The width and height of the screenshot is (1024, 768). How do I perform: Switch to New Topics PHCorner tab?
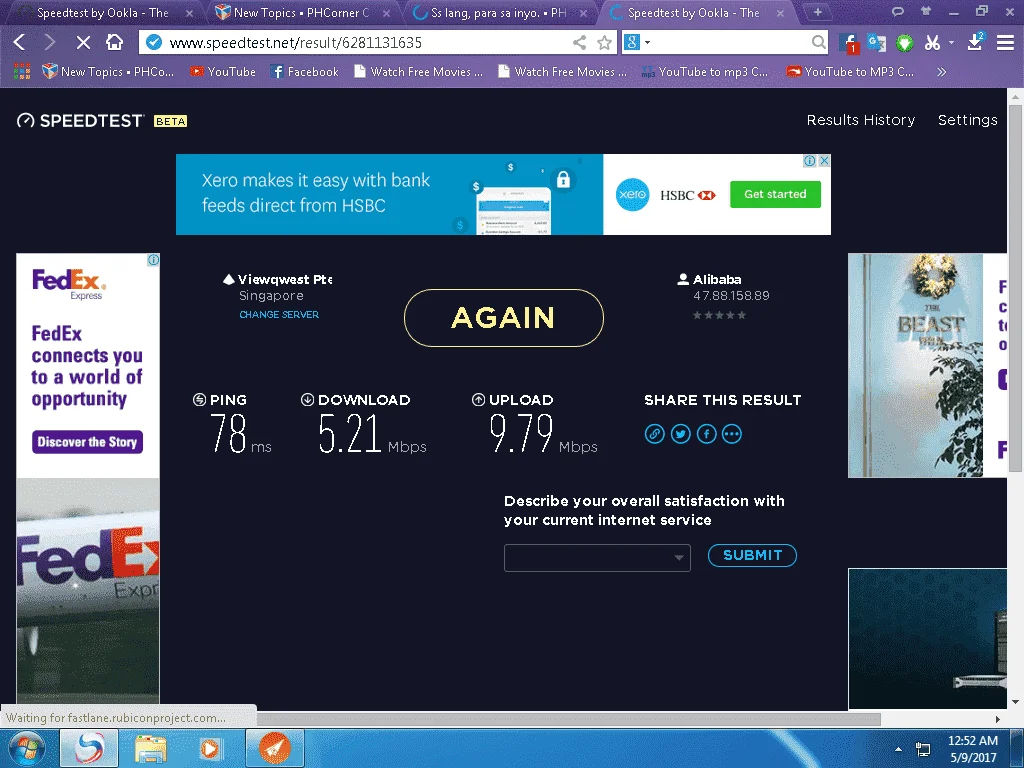coord(300,12)
